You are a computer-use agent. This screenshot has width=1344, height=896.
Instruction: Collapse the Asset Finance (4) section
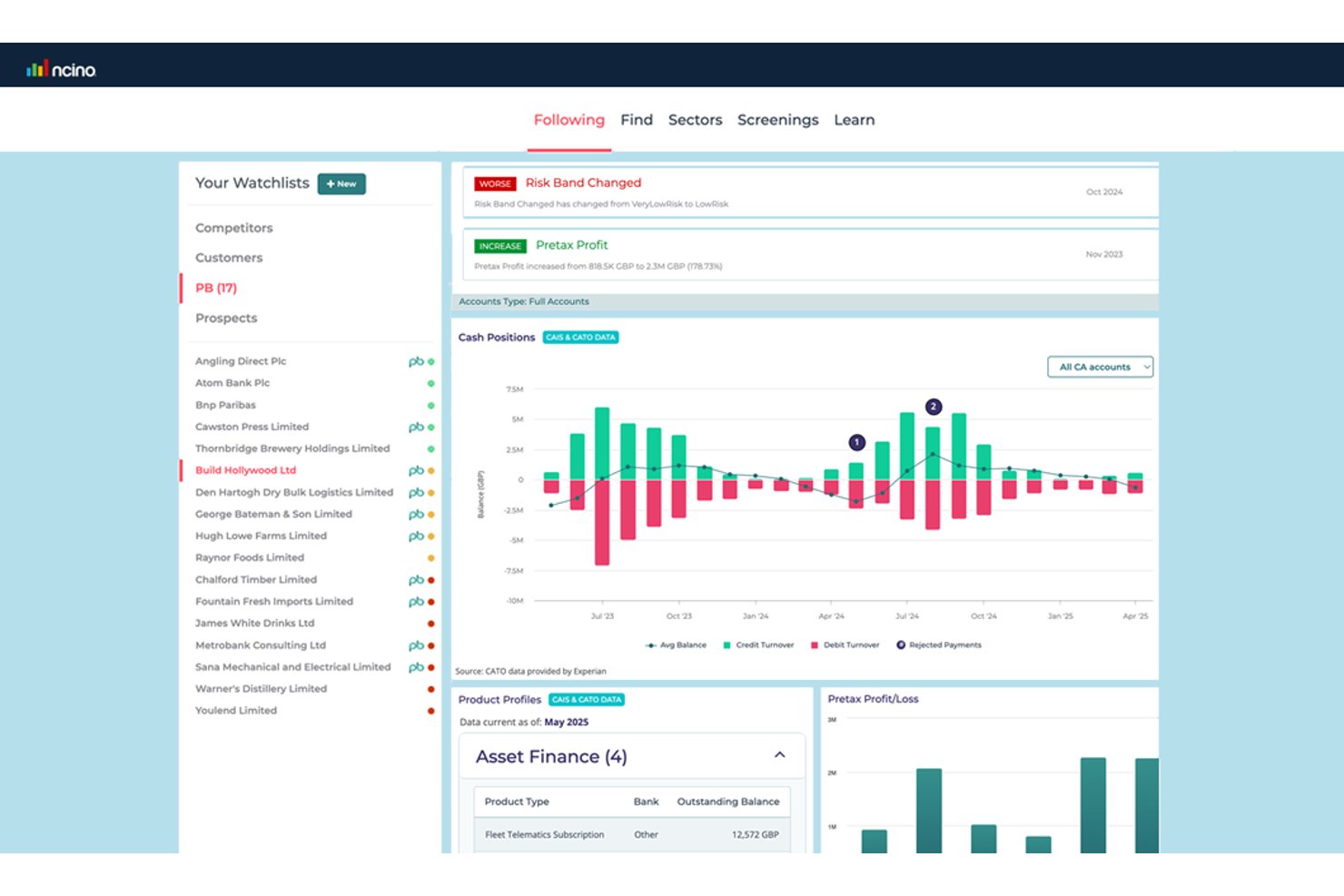(x=779, y=755)
